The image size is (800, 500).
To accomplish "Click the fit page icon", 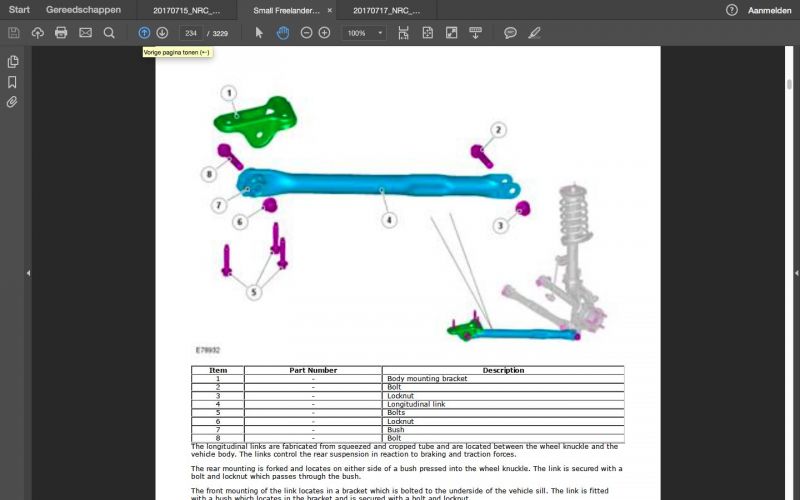I will coord(428,33).
